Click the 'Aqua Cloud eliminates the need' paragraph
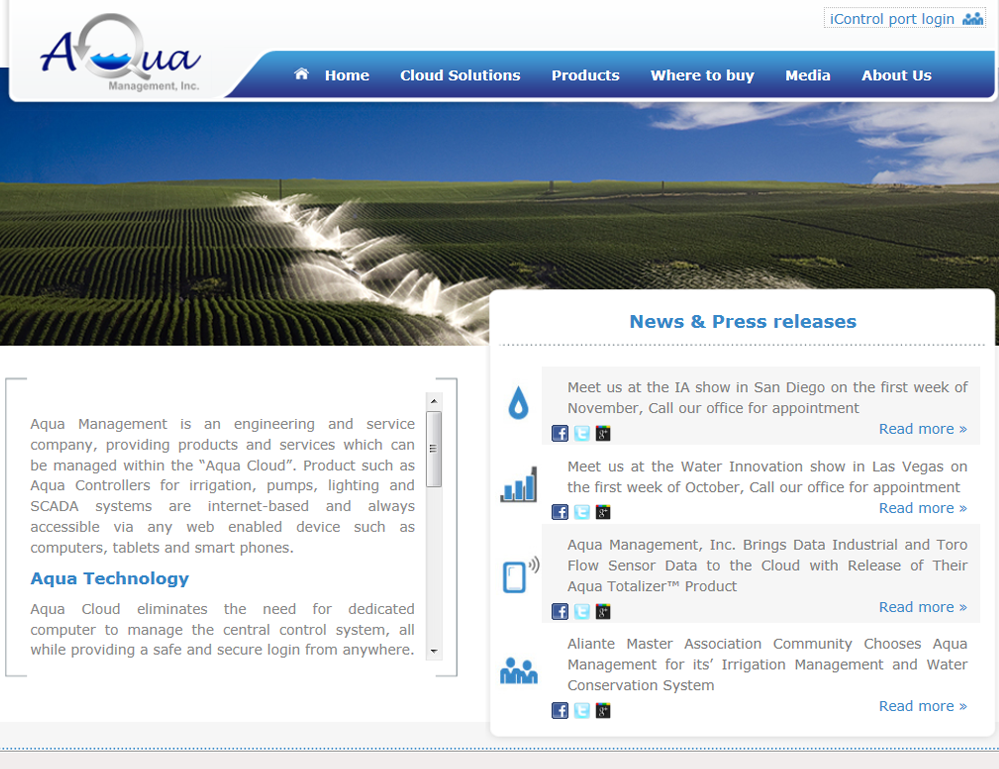Viewport: 999px width, 769px height. pyautogui.click(x=222, y=629)
